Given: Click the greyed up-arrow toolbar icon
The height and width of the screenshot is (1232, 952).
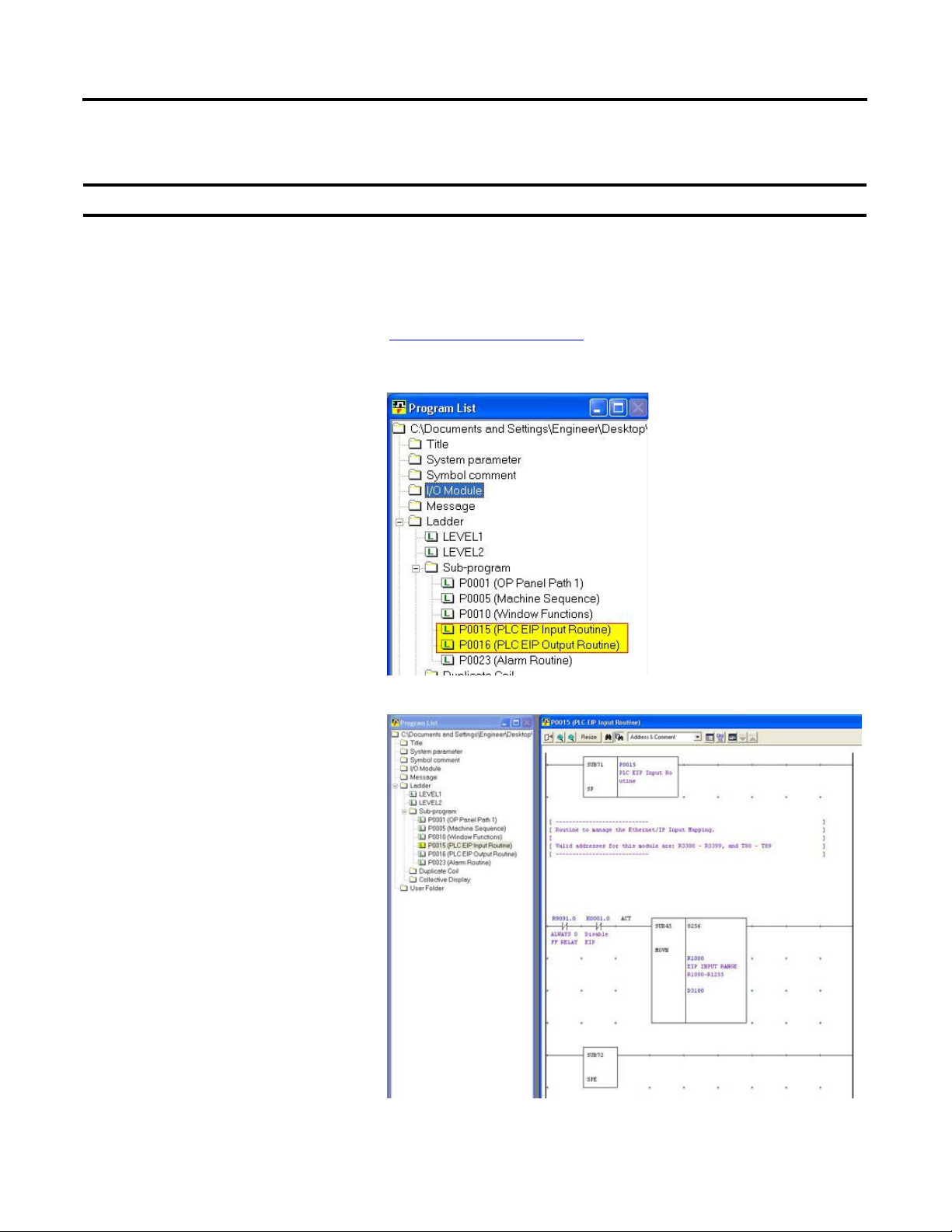Looking at the screenshot, I should pyautogui.click(x=752, y=737).
